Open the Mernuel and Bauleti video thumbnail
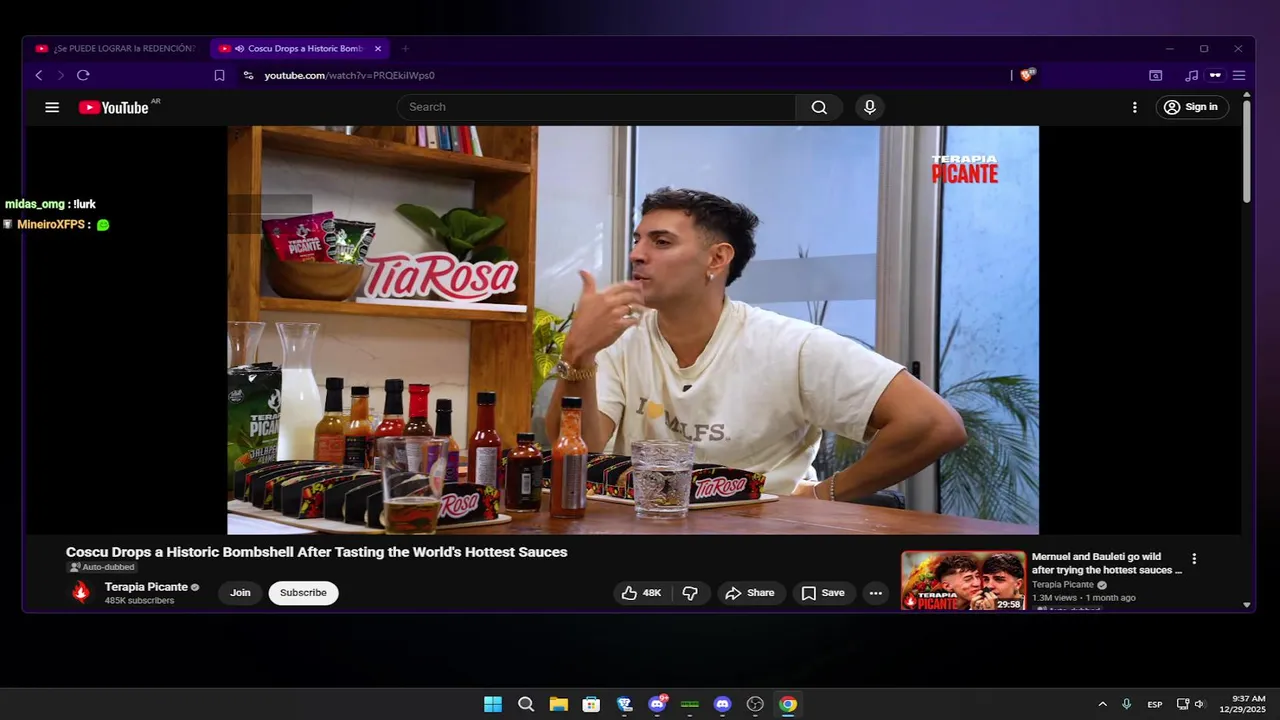1280x720 pixels. click(963, 580)
